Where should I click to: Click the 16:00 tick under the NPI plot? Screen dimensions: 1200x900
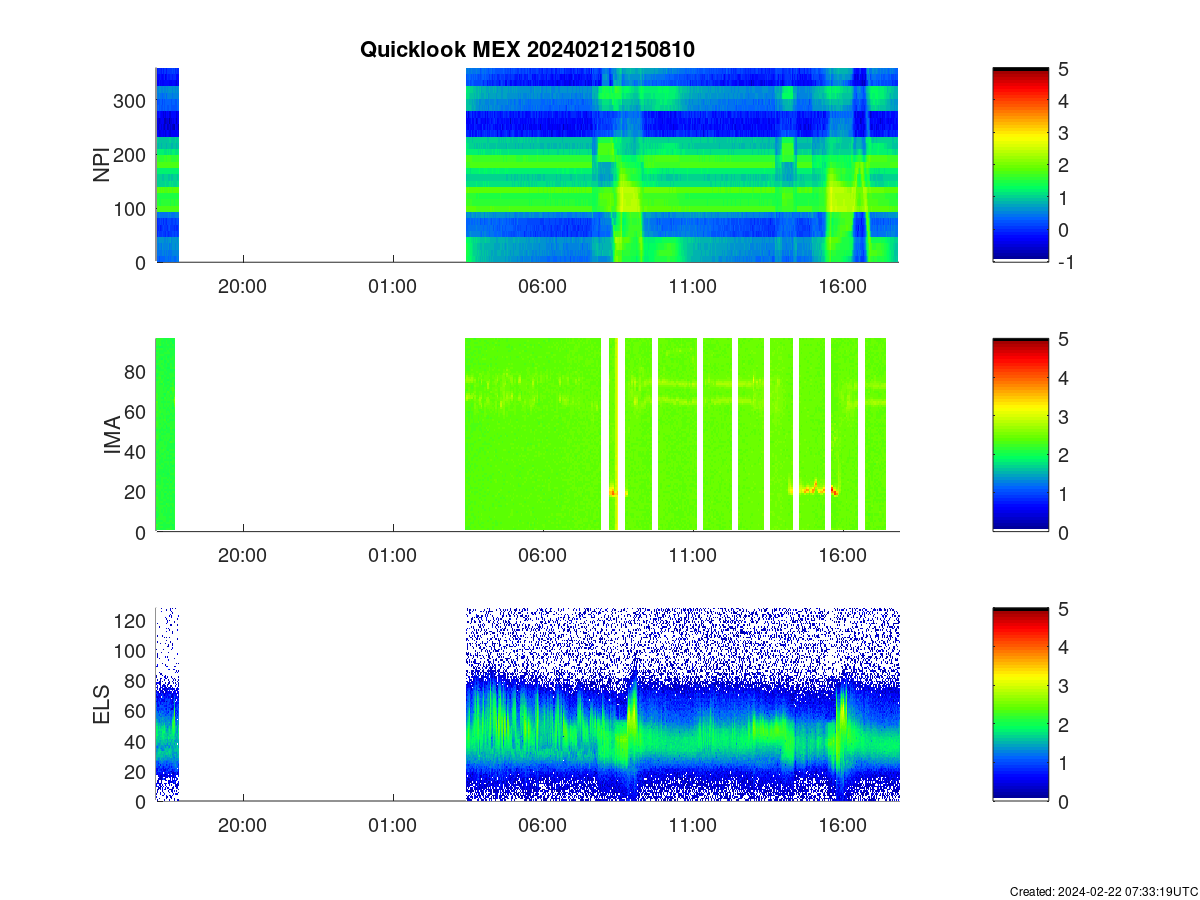coord(843,286)
